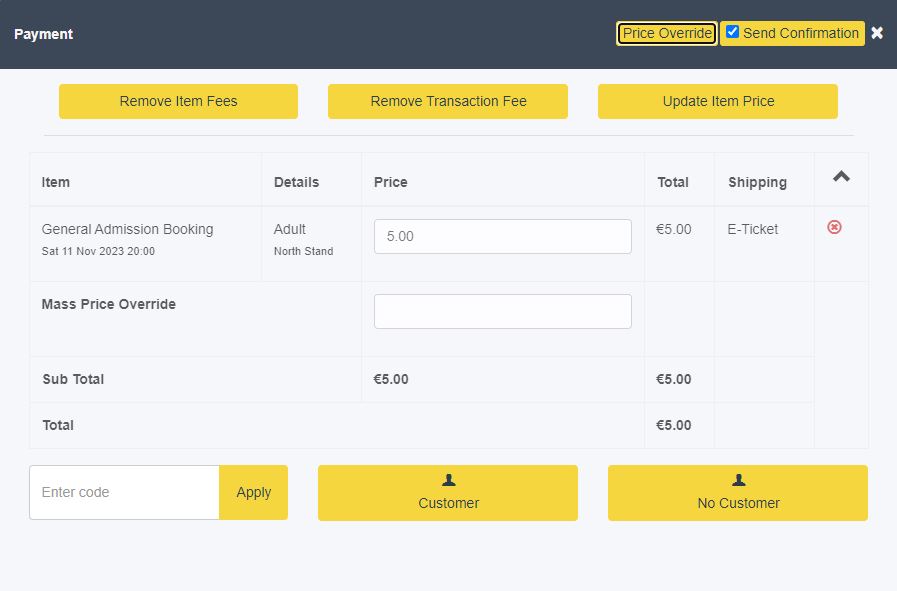
Task: Toggle the Price Override button
Action: pos(667,33)
